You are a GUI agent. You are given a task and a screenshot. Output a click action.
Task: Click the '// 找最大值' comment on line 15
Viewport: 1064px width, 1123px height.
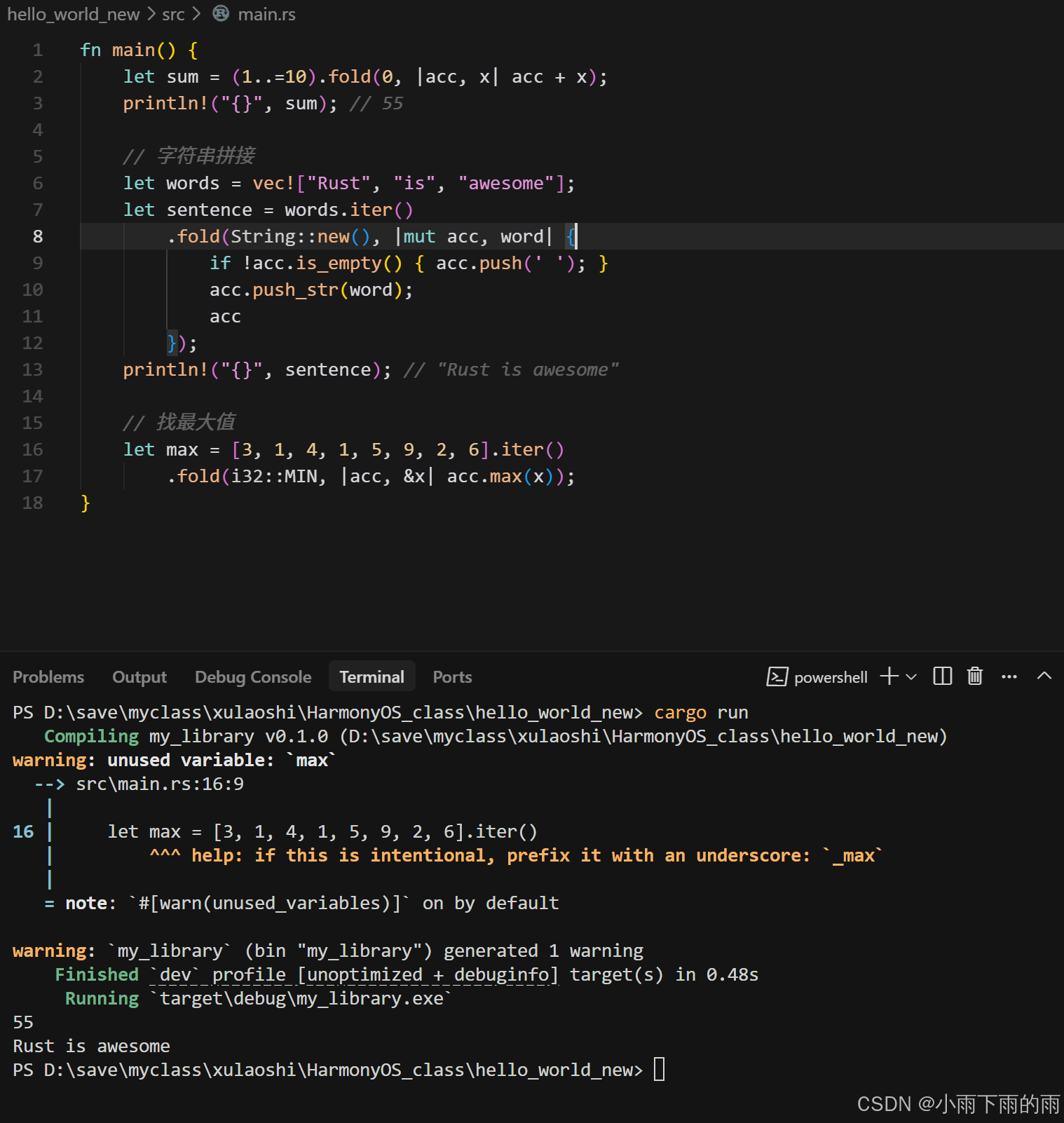point(179,422)
